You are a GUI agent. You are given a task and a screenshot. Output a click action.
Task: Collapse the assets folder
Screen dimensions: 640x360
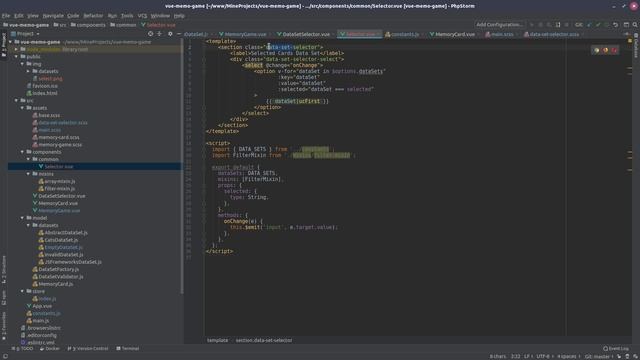click(23, 108)
